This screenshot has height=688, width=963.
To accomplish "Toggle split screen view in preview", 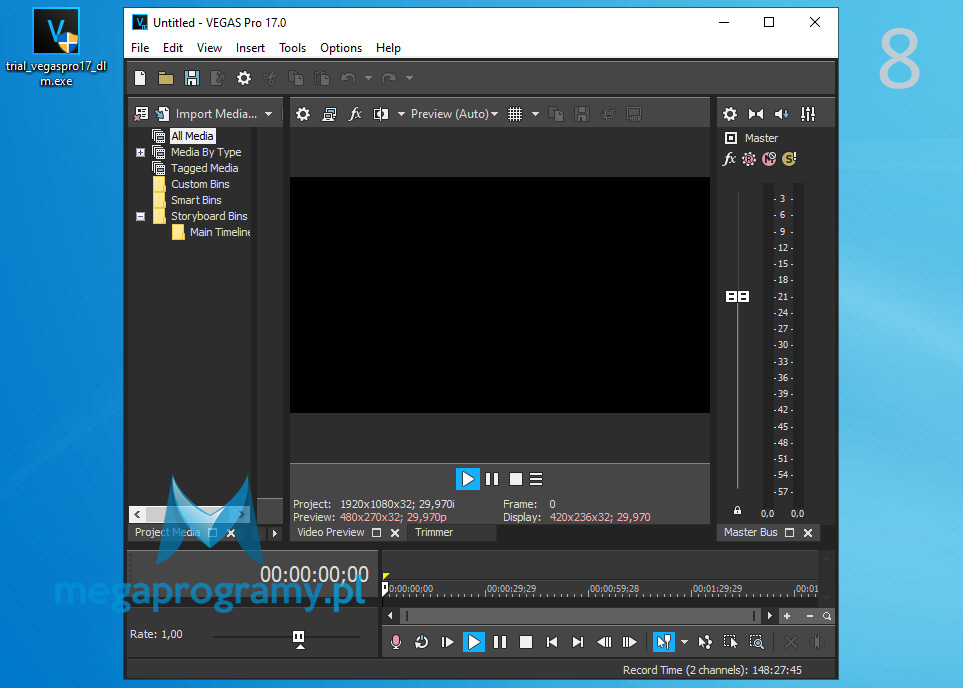I will tap(381, 114).
